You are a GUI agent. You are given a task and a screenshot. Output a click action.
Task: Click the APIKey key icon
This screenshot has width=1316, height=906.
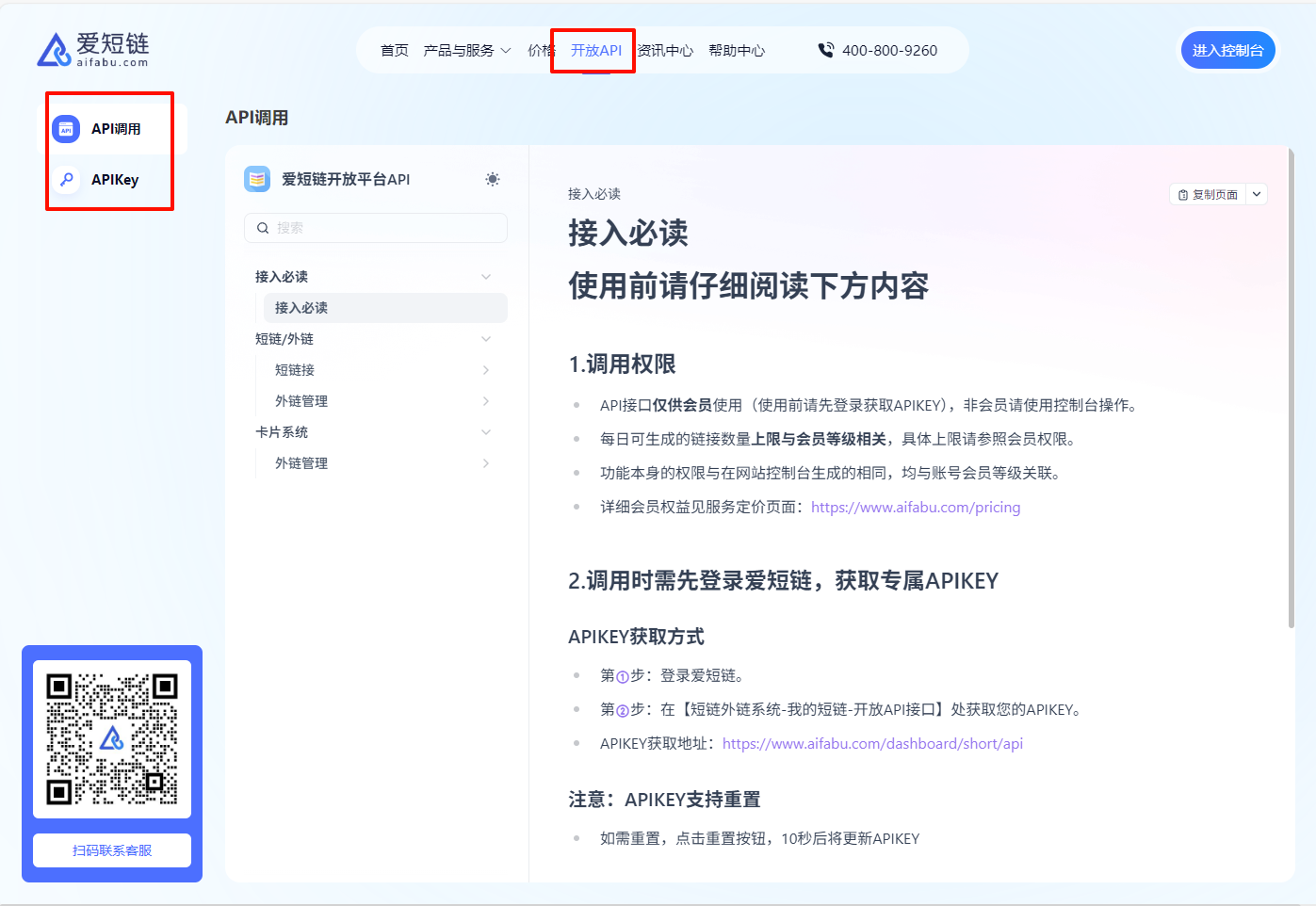coord(66,180)
